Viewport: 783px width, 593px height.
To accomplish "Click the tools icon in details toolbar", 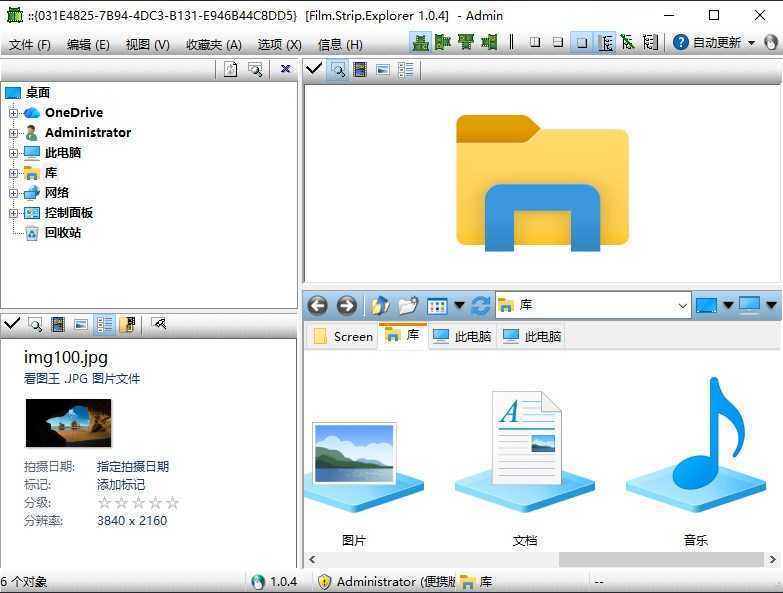I will (x=158, y=324).
